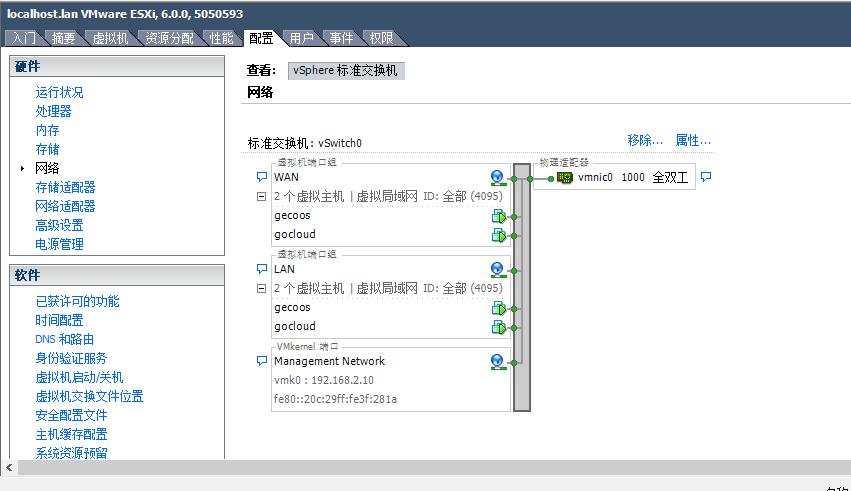Click the gecoos VM icon under WAN
Viewport: 851px width, 491px height.
499,216
